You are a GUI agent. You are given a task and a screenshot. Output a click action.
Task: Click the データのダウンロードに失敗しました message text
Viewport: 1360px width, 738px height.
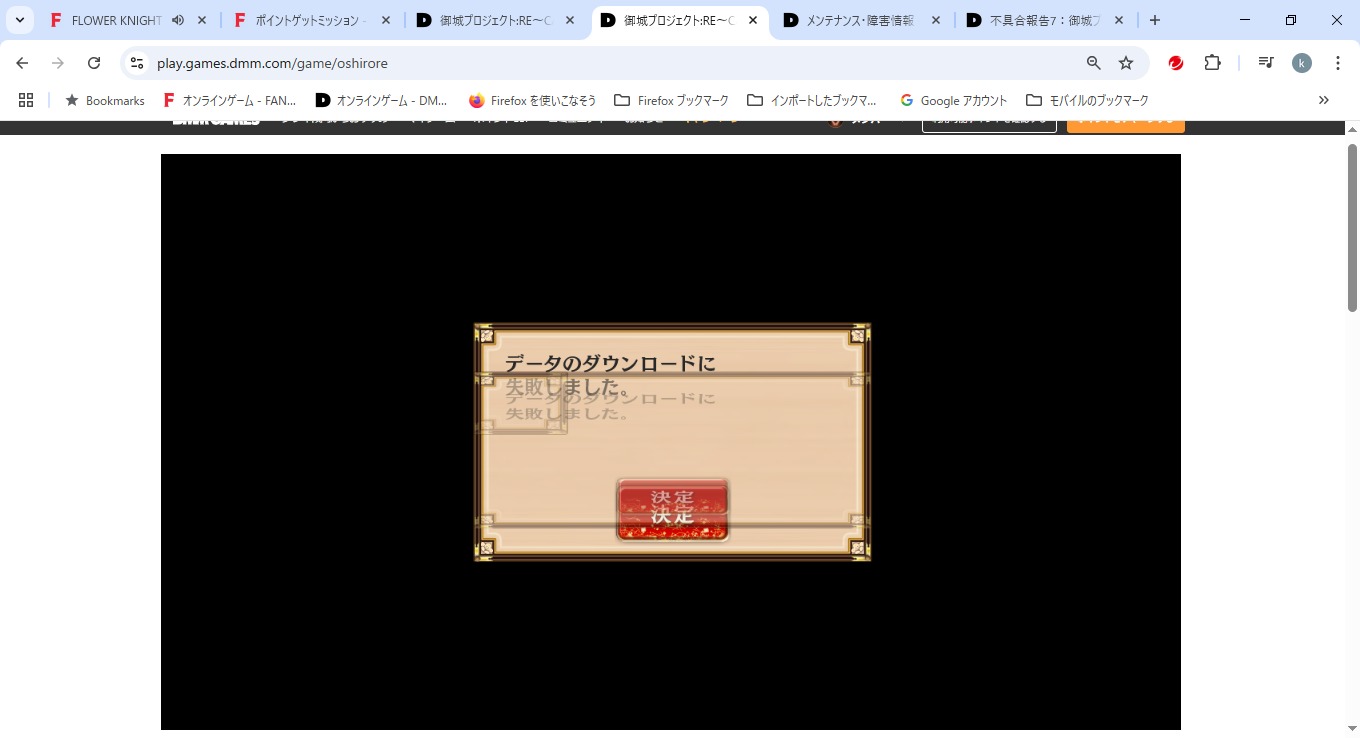pos(610,375)
